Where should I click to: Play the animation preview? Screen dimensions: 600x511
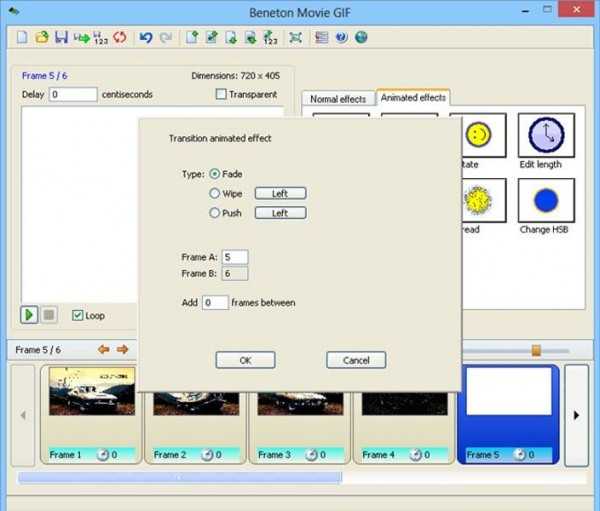(29, 315)
